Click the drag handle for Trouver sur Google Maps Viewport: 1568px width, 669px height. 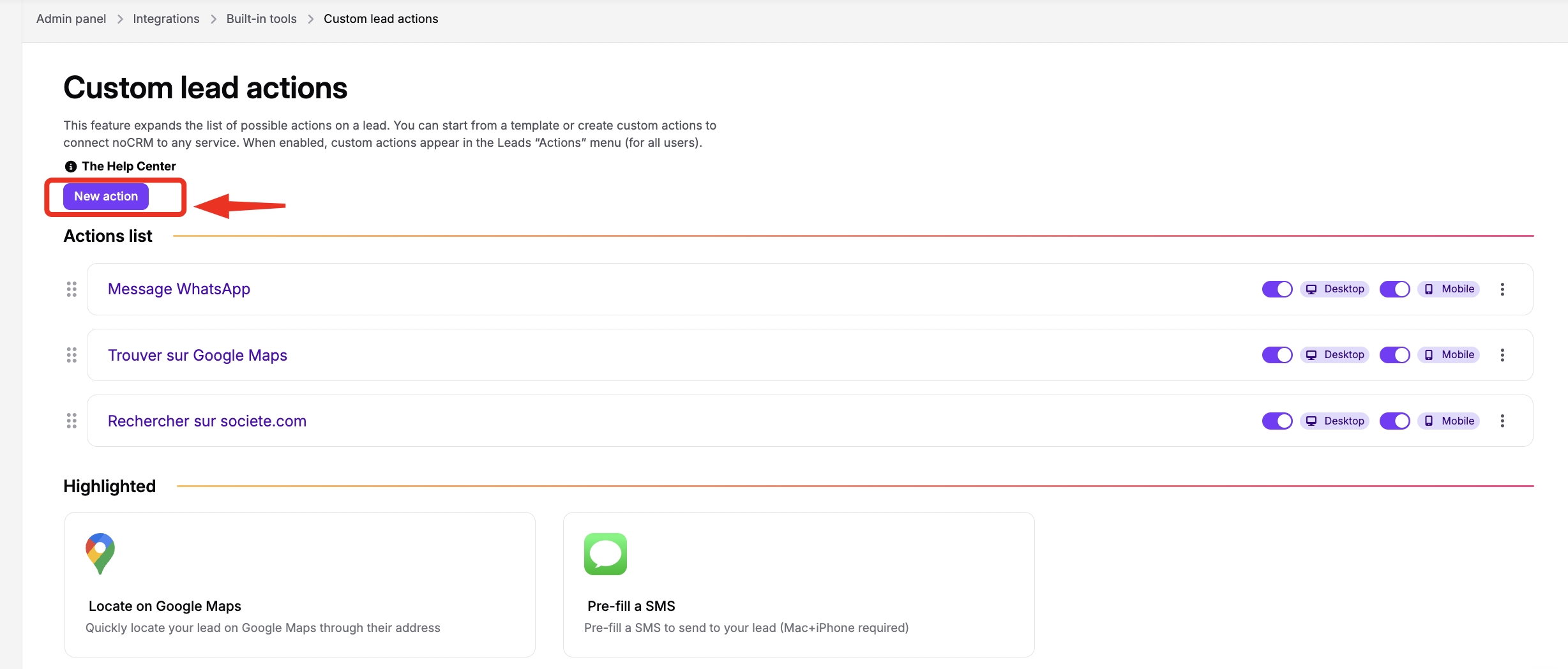point(72,355)
